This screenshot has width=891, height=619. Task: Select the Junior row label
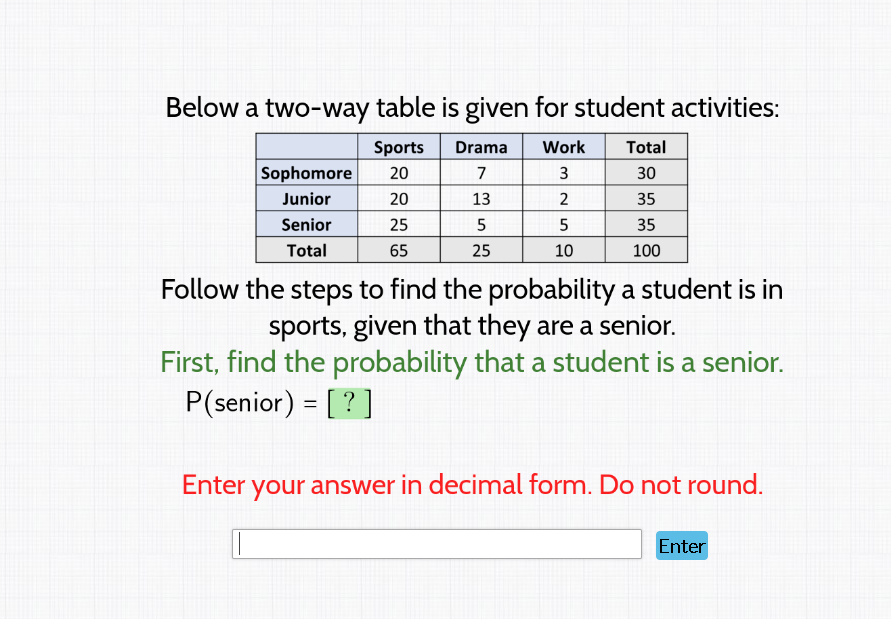[305, 198]
